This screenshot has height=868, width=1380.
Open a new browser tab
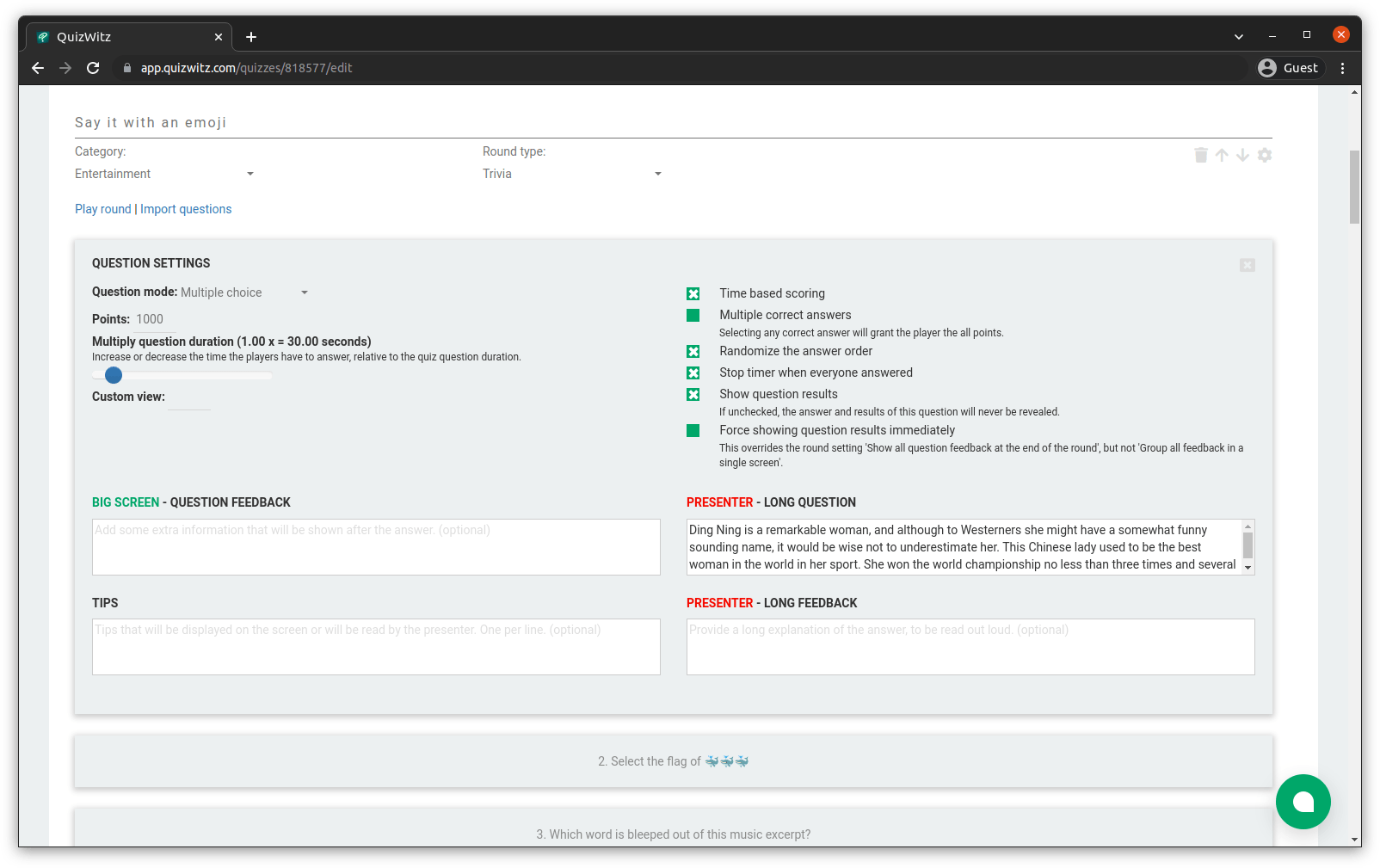click(251, 37)
